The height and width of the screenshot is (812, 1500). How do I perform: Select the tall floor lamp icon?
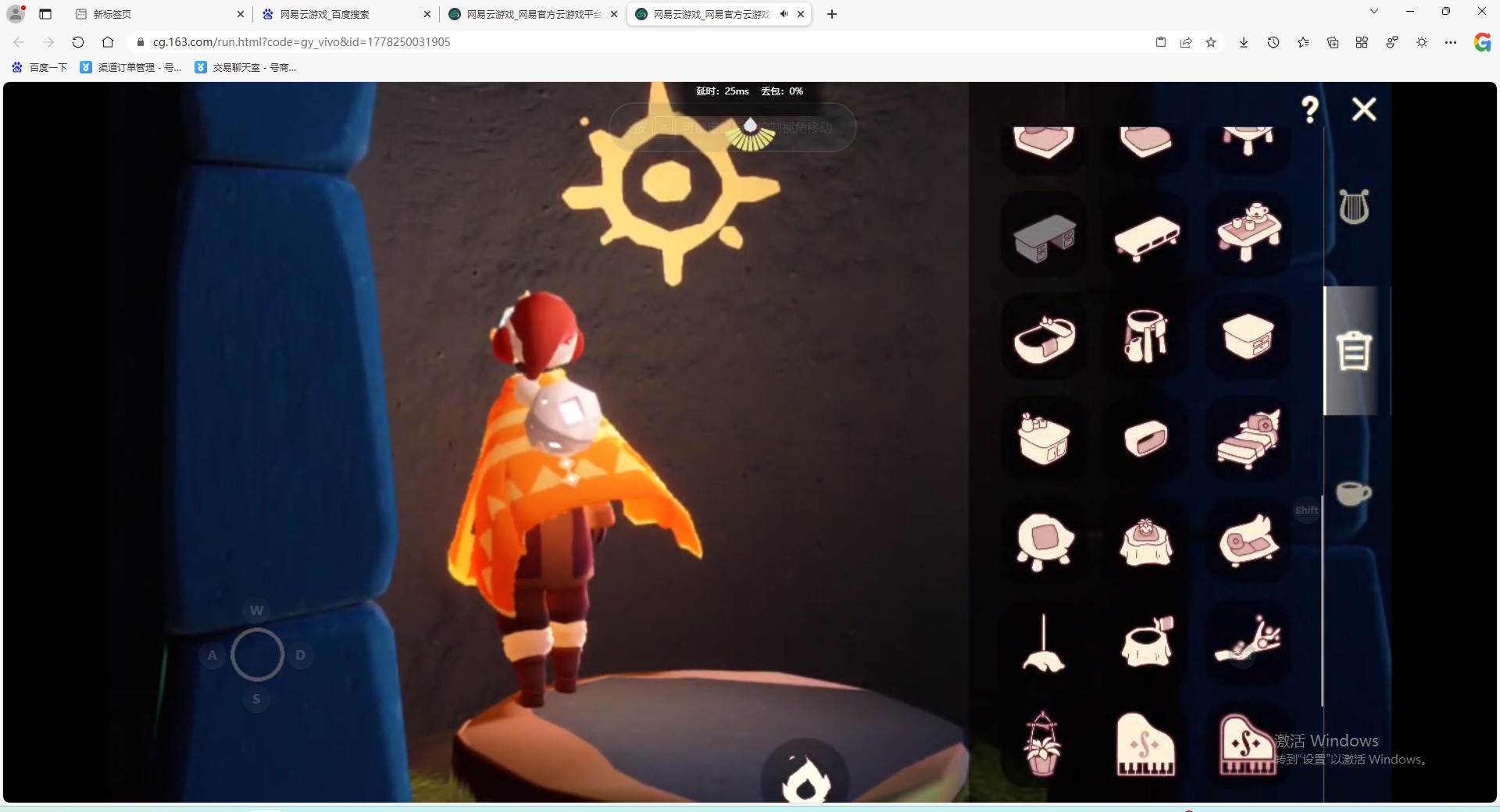click(x=1044, y=643)
